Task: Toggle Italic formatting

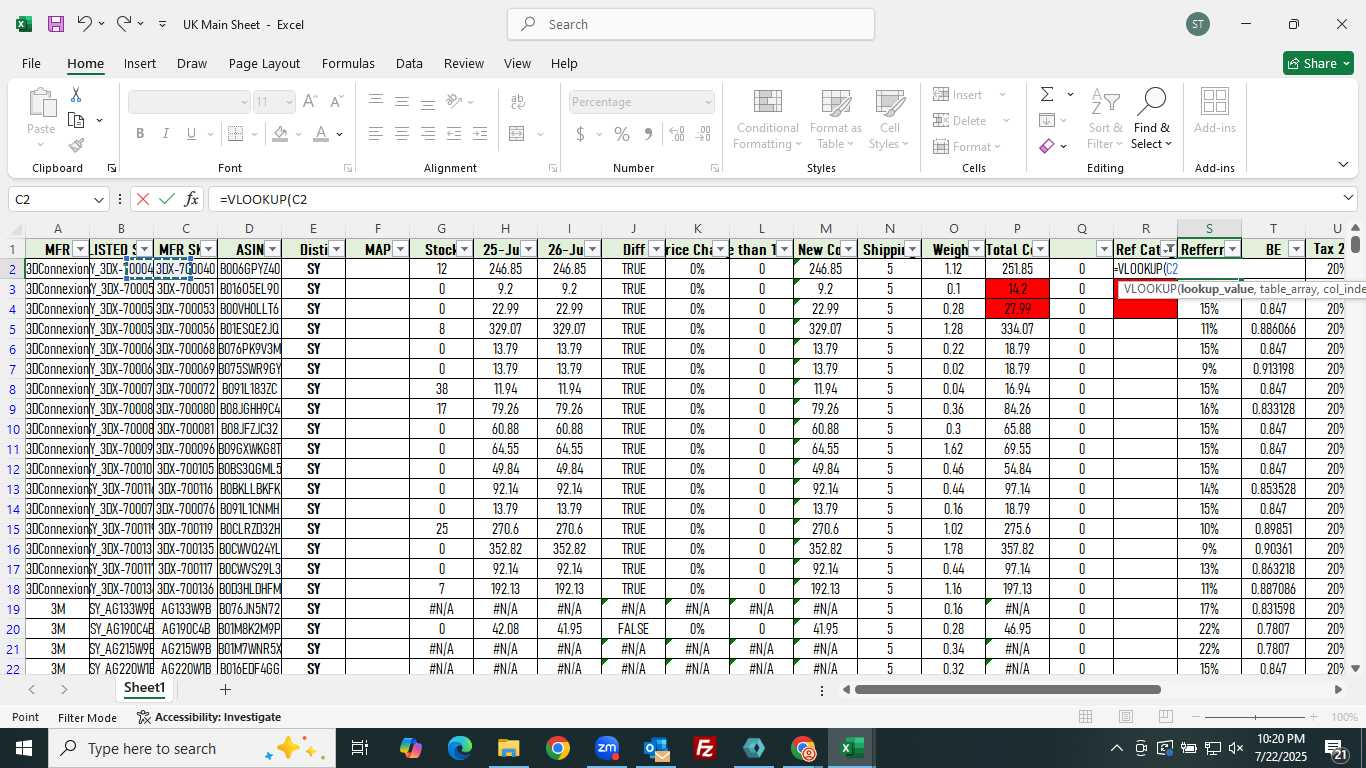Action: (165, 134)
